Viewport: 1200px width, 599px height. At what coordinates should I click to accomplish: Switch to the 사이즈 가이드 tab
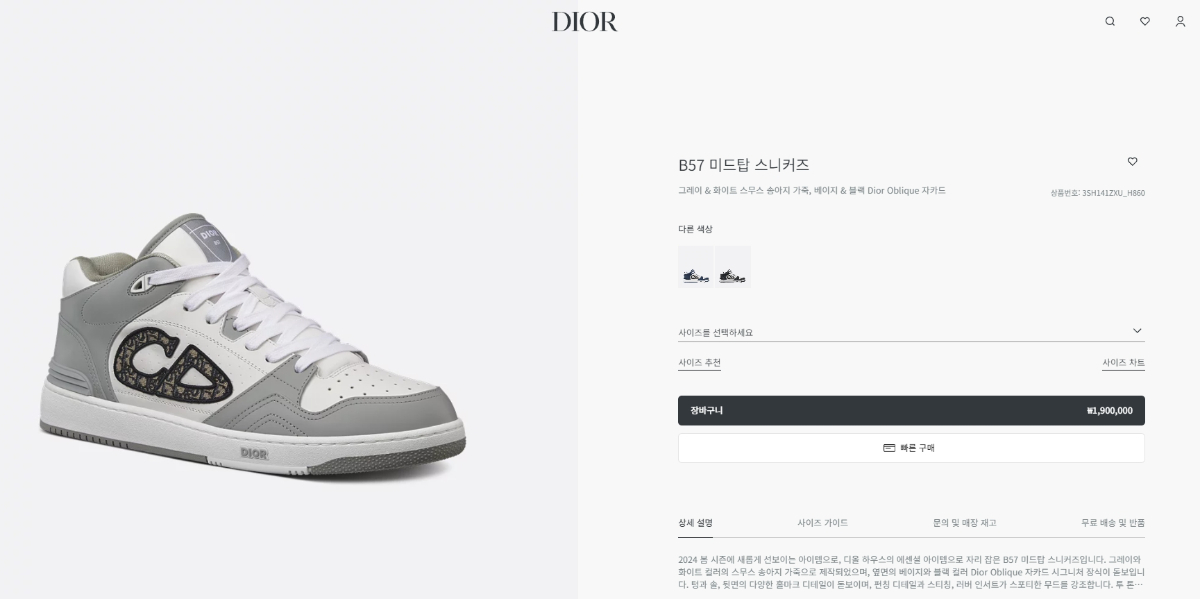point(822,523)
